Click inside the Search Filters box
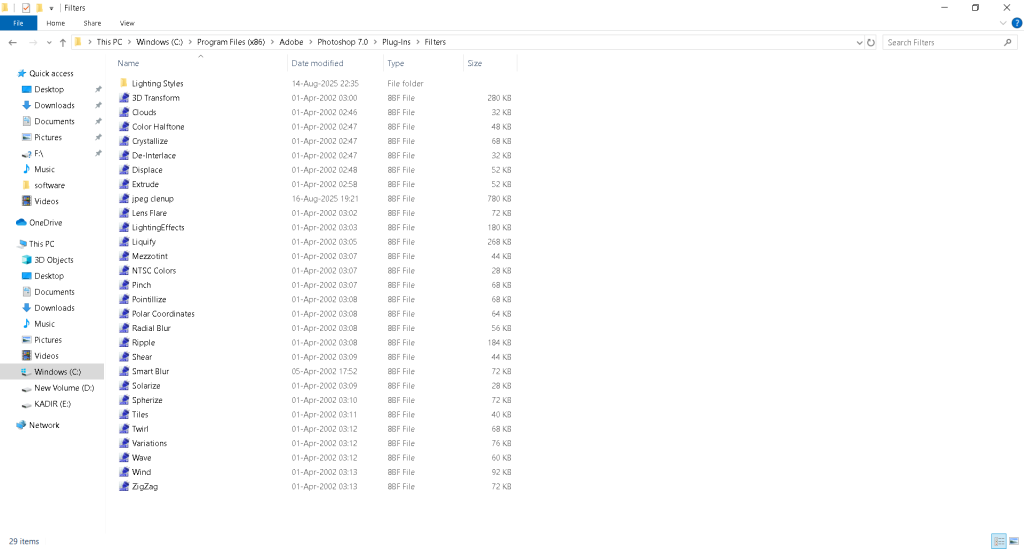 [943, 42]
